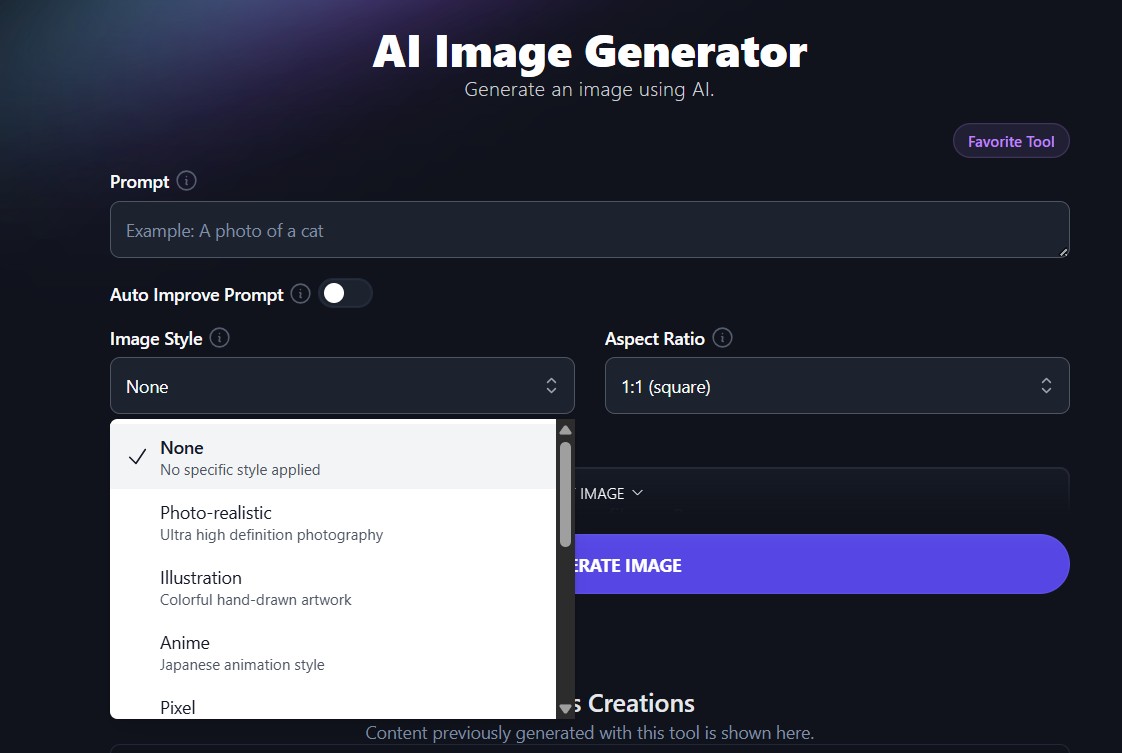Click the Image Style selector chevron
1122x753 pixels.
(551, 385)
